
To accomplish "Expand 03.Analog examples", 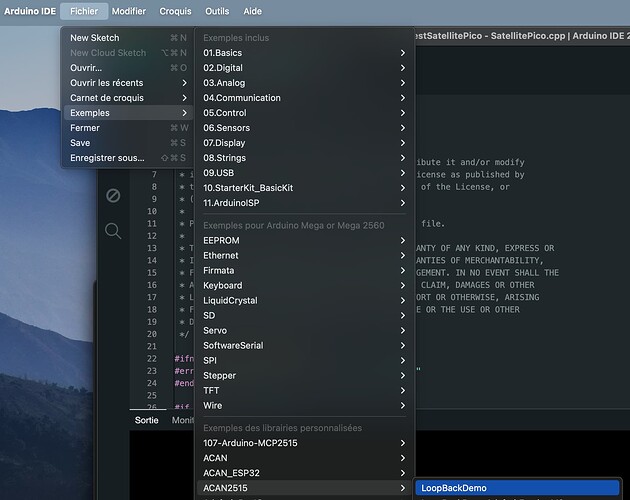I will (x=305, y=83).
